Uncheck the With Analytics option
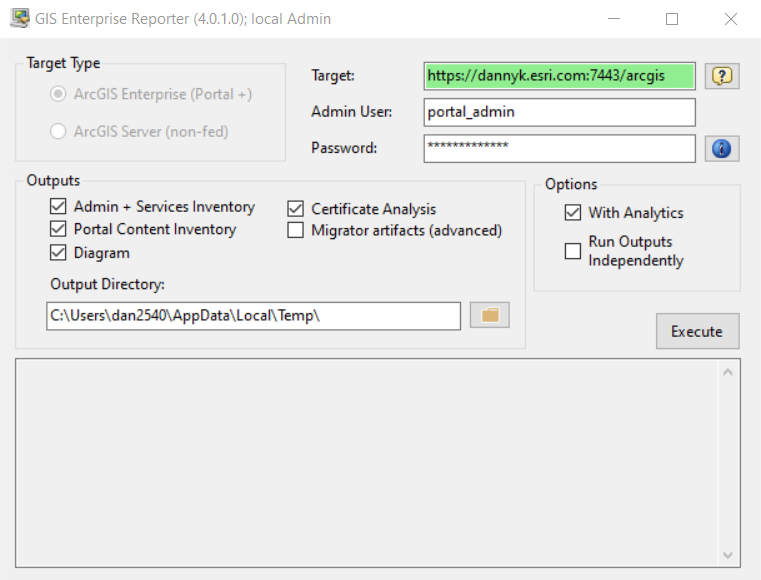Screen dimensions: 761x580 [572, 212]
